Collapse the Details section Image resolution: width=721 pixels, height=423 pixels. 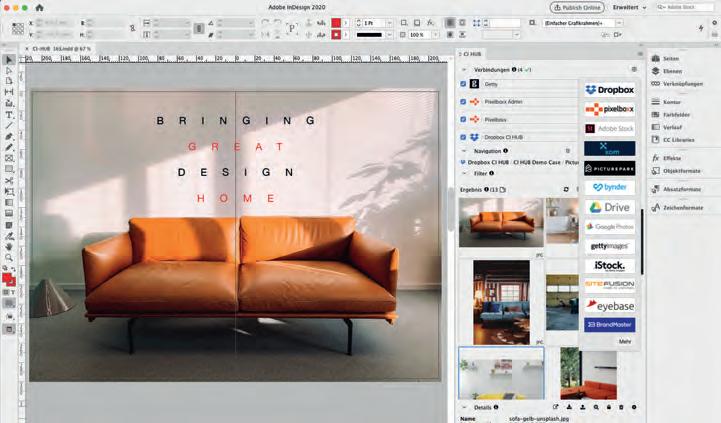(464, 407)
